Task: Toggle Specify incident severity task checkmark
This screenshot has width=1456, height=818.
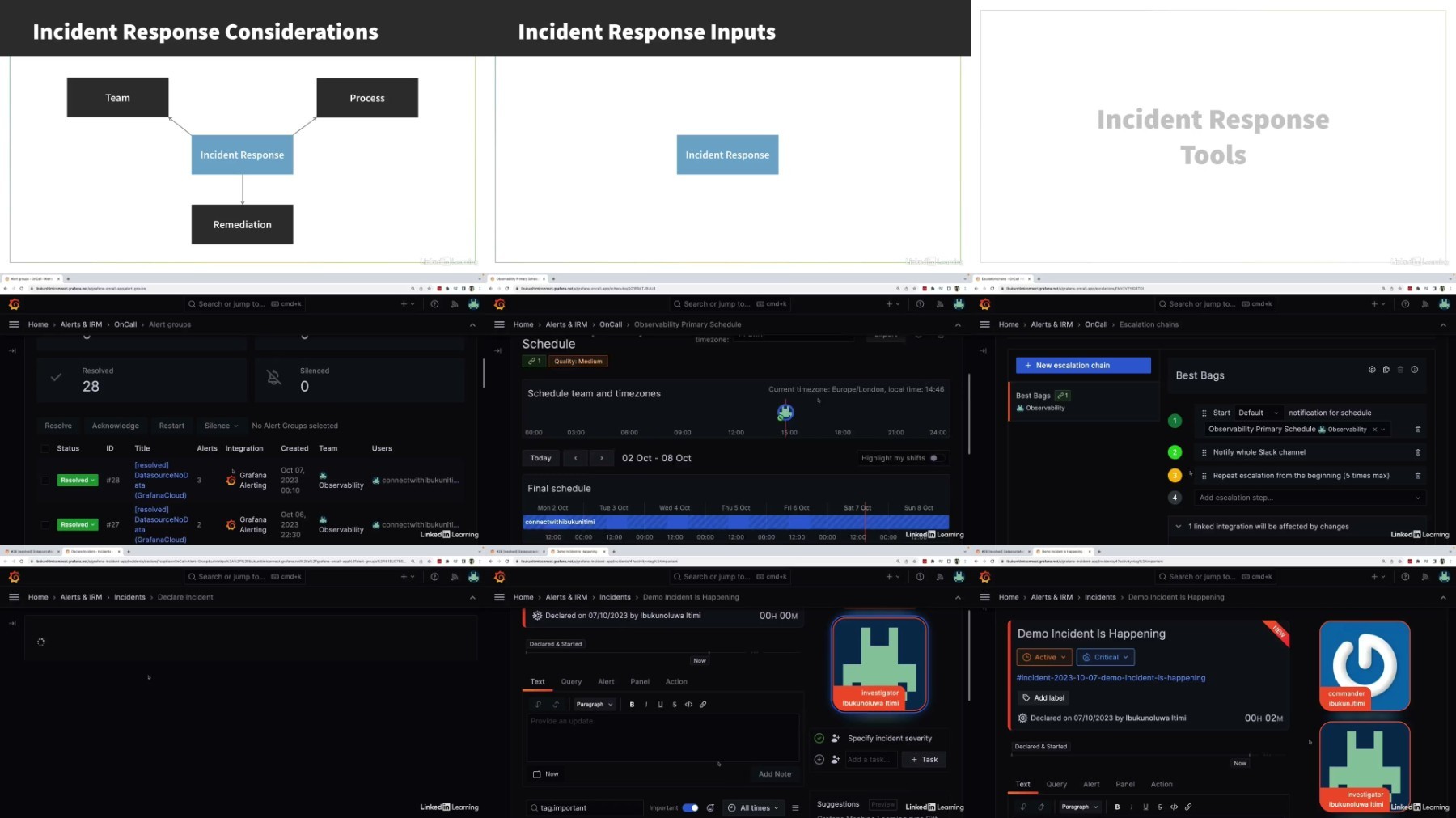Action: point(819,739)
